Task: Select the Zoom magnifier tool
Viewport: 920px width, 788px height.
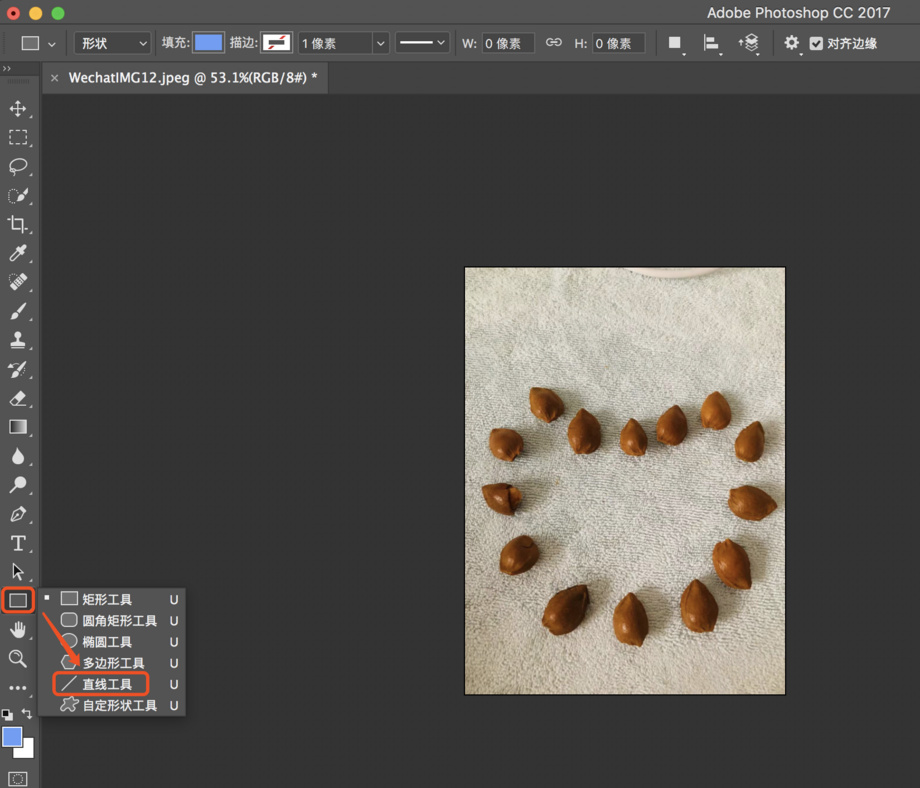Action: click(x=18, y=658)
